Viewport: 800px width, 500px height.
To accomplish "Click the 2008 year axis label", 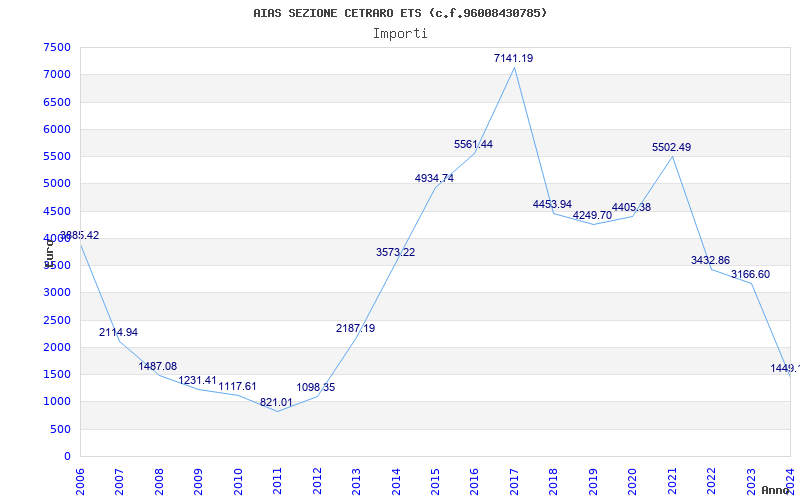I will tap(159, 482).
